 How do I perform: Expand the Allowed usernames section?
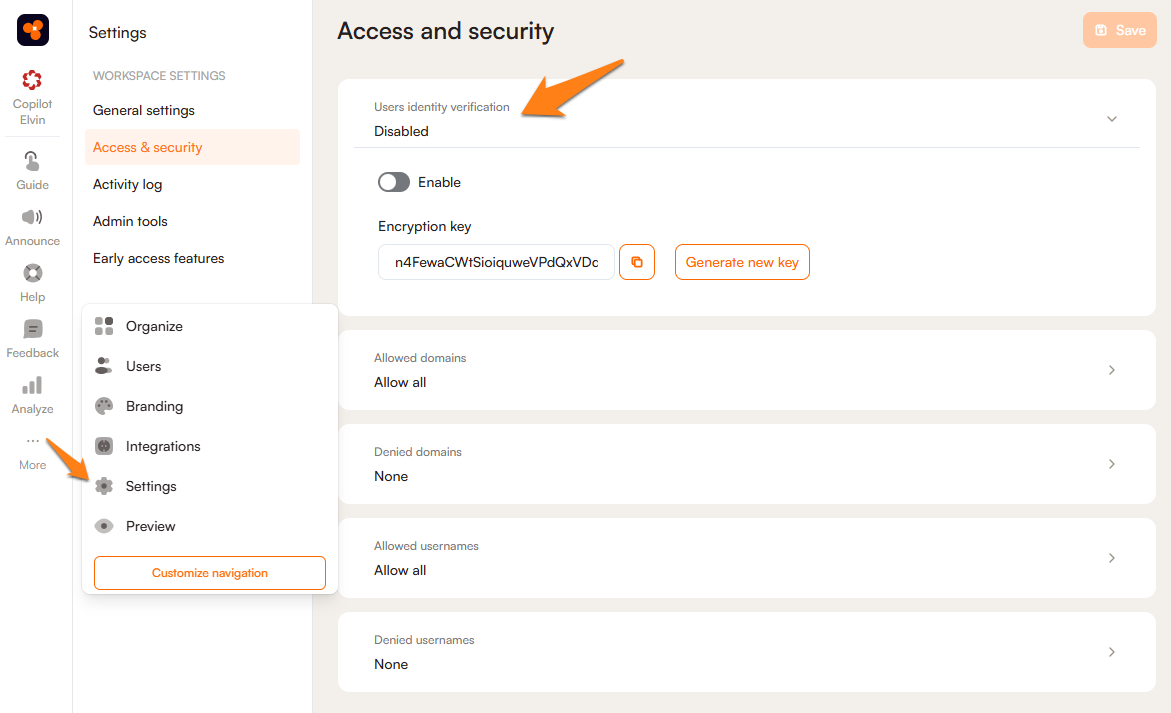point(1111,558)
